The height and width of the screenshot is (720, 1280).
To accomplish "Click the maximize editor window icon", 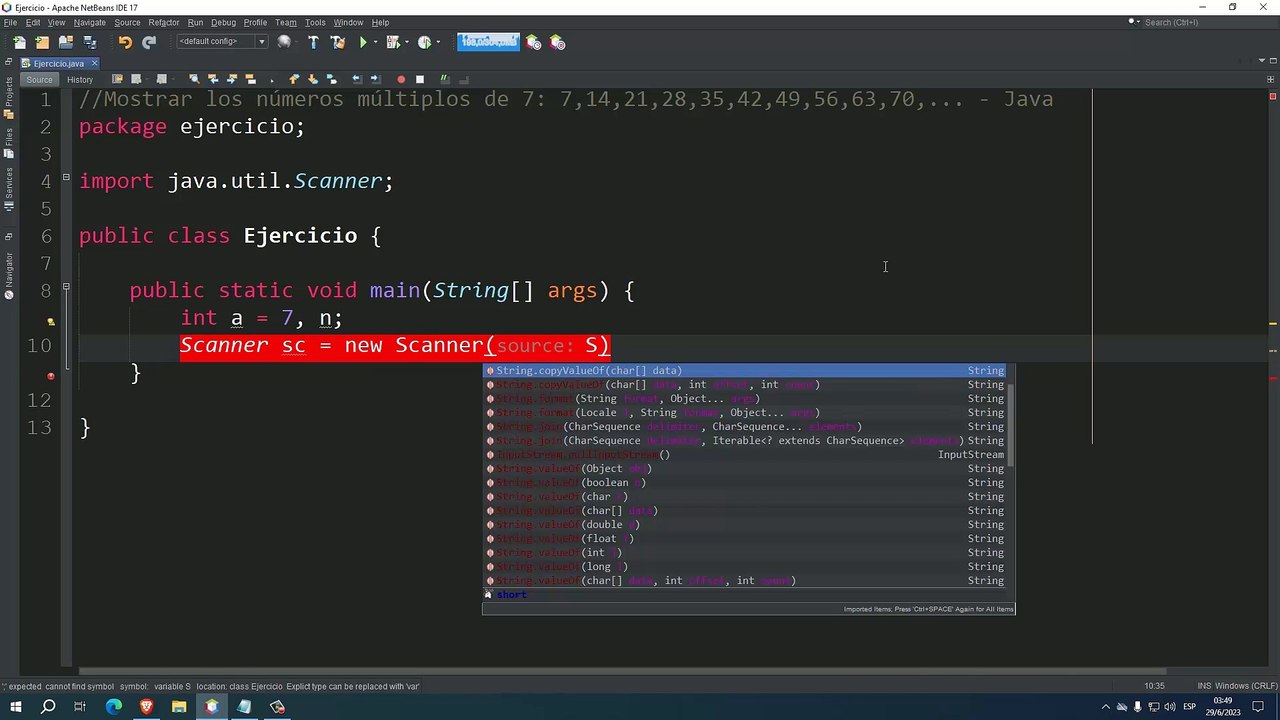I will click(1271, 63).
